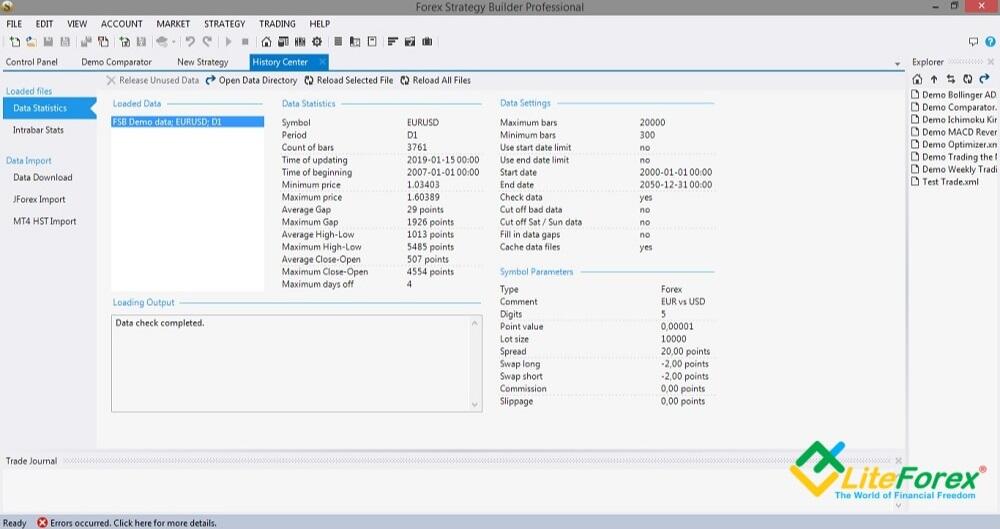The height and width of the screenshot is (529, 1000).
Task: Click Loading Output scrollbar down arrow
Action: coord(474,405)
